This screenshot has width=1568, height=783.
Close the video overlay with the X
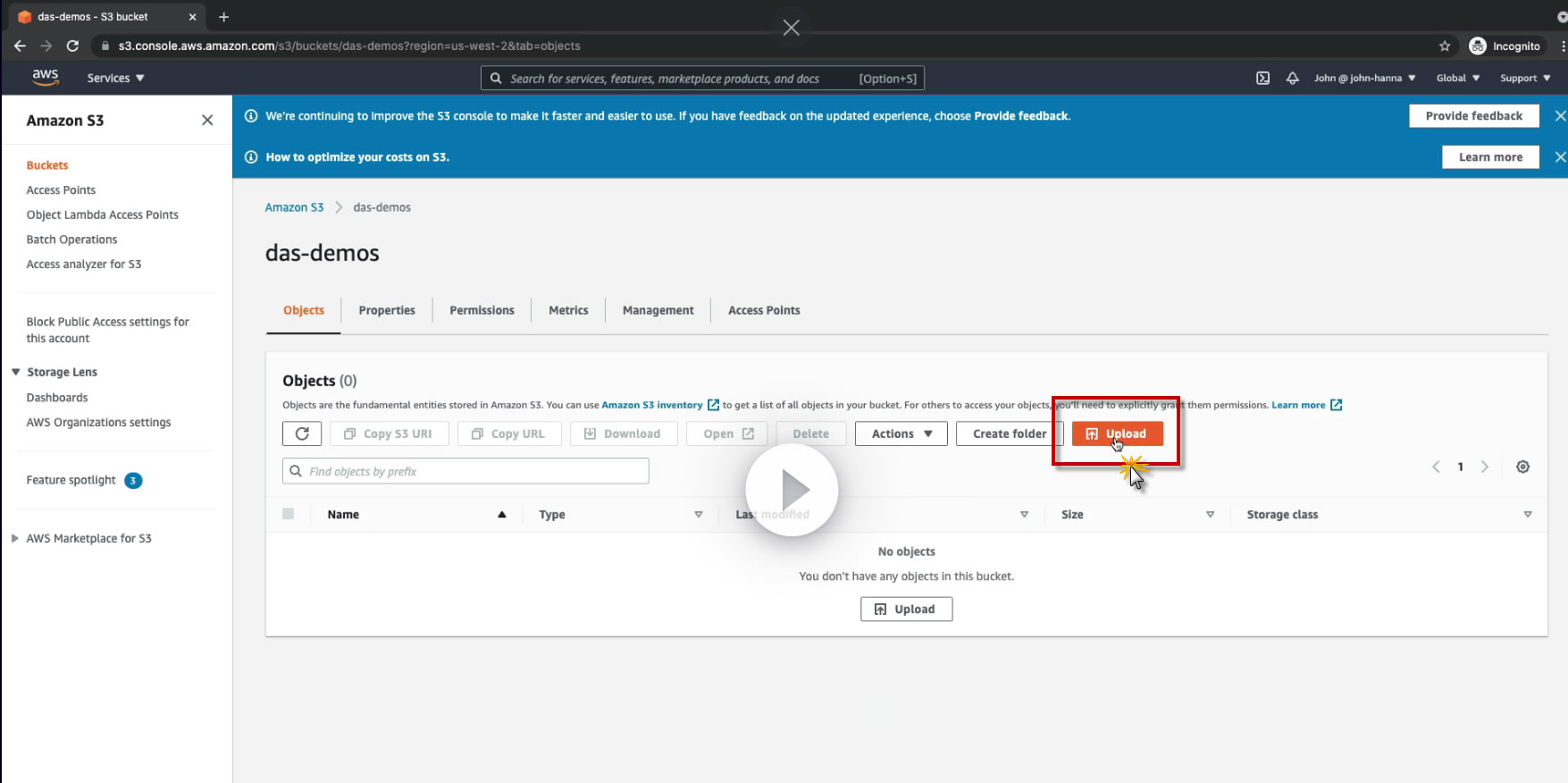pos(791,28)
